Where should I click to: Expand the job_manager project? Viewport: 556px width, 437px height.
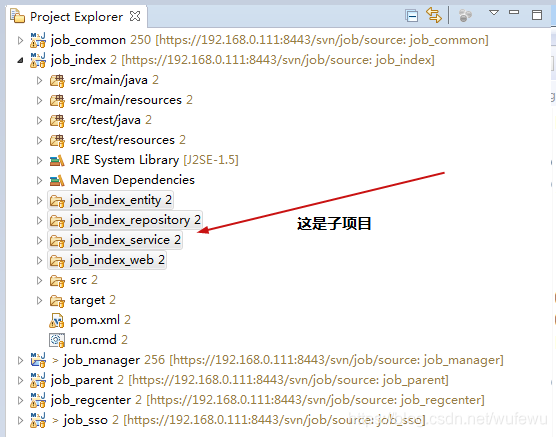click(x=21, y=360)
